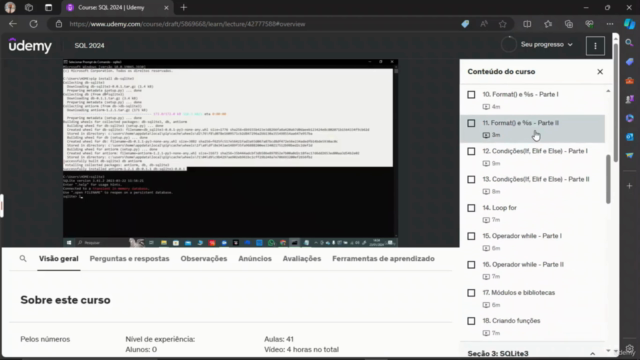Open the tab actions icon in the title bar
Viewport: 640px width, 360px height.
tap(48, 7)
